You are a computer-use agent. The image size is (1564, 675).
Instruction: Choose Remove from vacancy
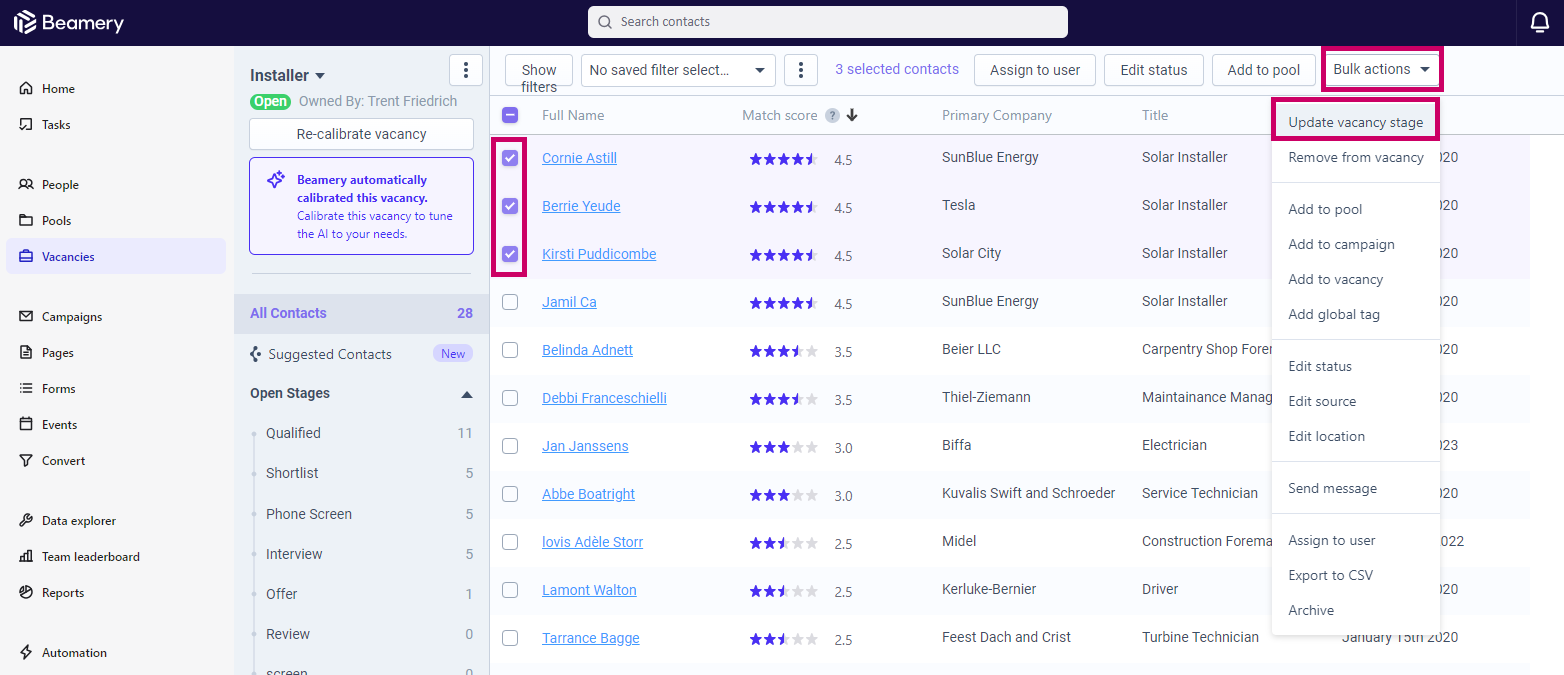pyautogui.click(x=1355, y=157)
